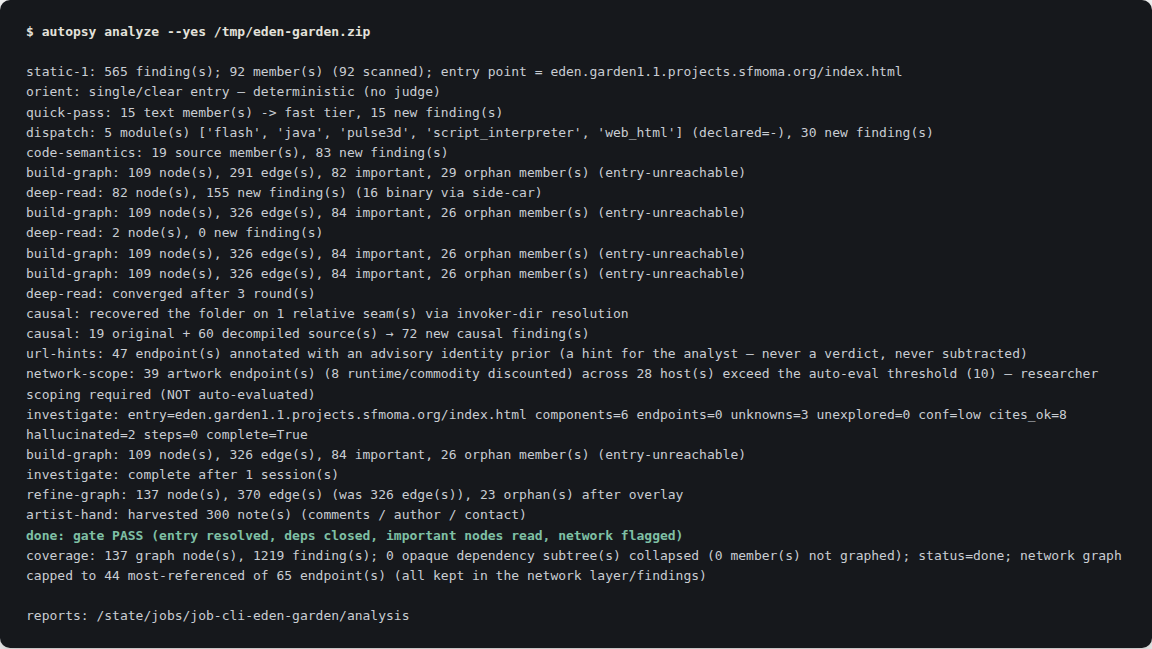Click the green 'done: gate PASS' line

[x=354, y=535]
